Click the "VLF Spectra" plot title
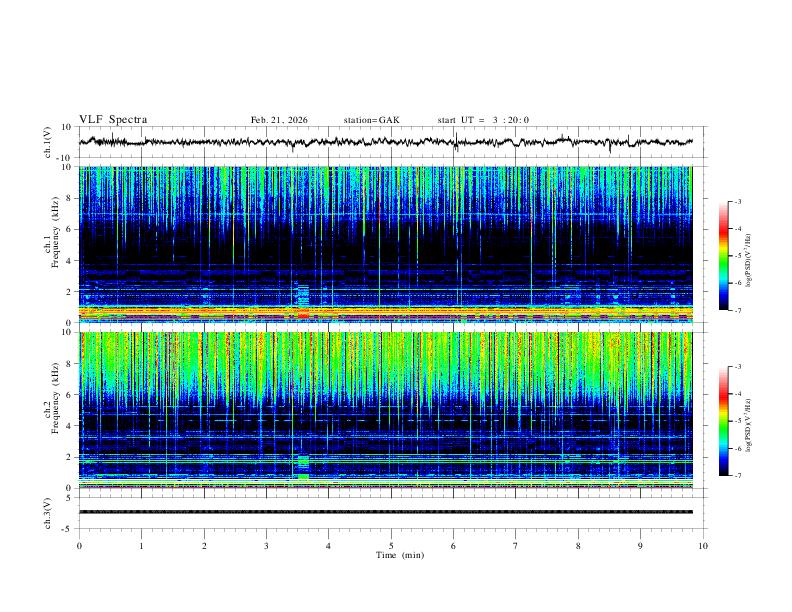 pos(113,120)
